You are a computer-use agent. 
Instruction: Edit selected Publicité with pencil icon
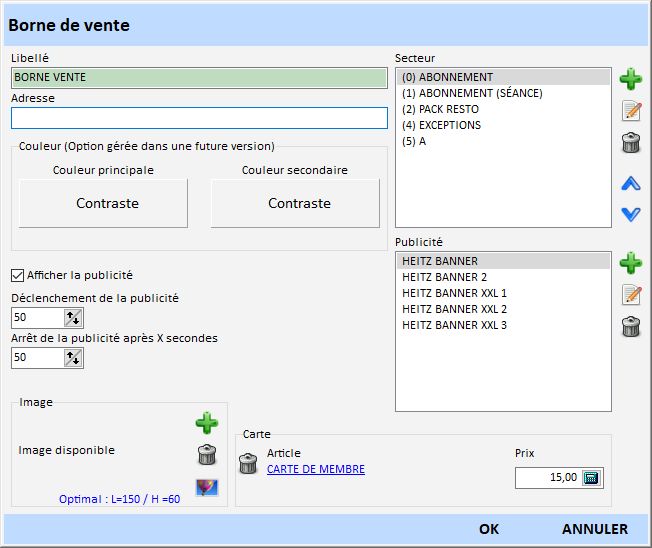[631, 295]
